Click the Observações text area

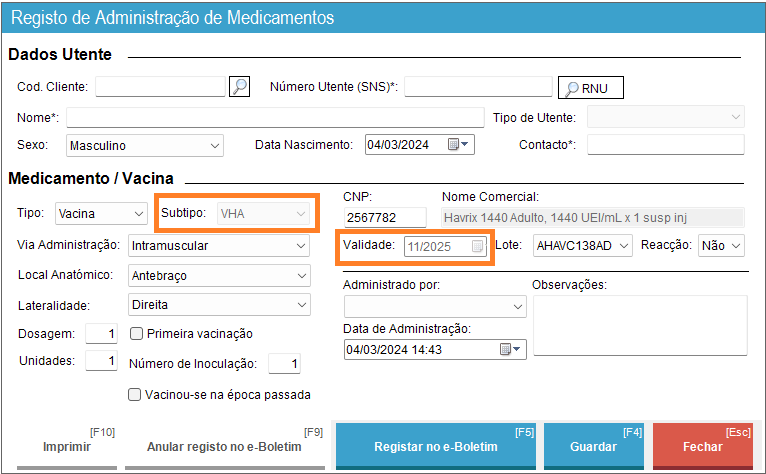coord(639,324)
